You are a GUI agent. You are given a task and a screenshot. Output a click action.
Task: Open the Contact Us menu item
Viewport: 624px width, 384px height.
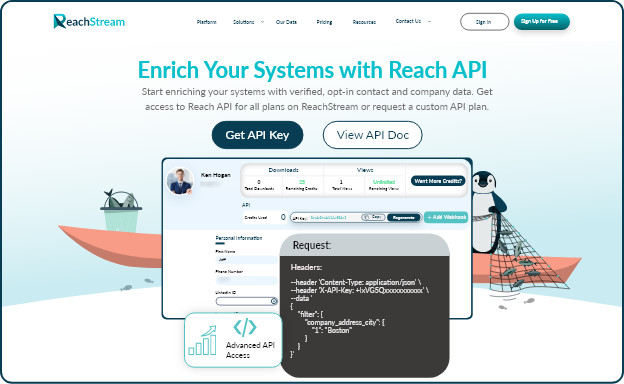point(408,21)
